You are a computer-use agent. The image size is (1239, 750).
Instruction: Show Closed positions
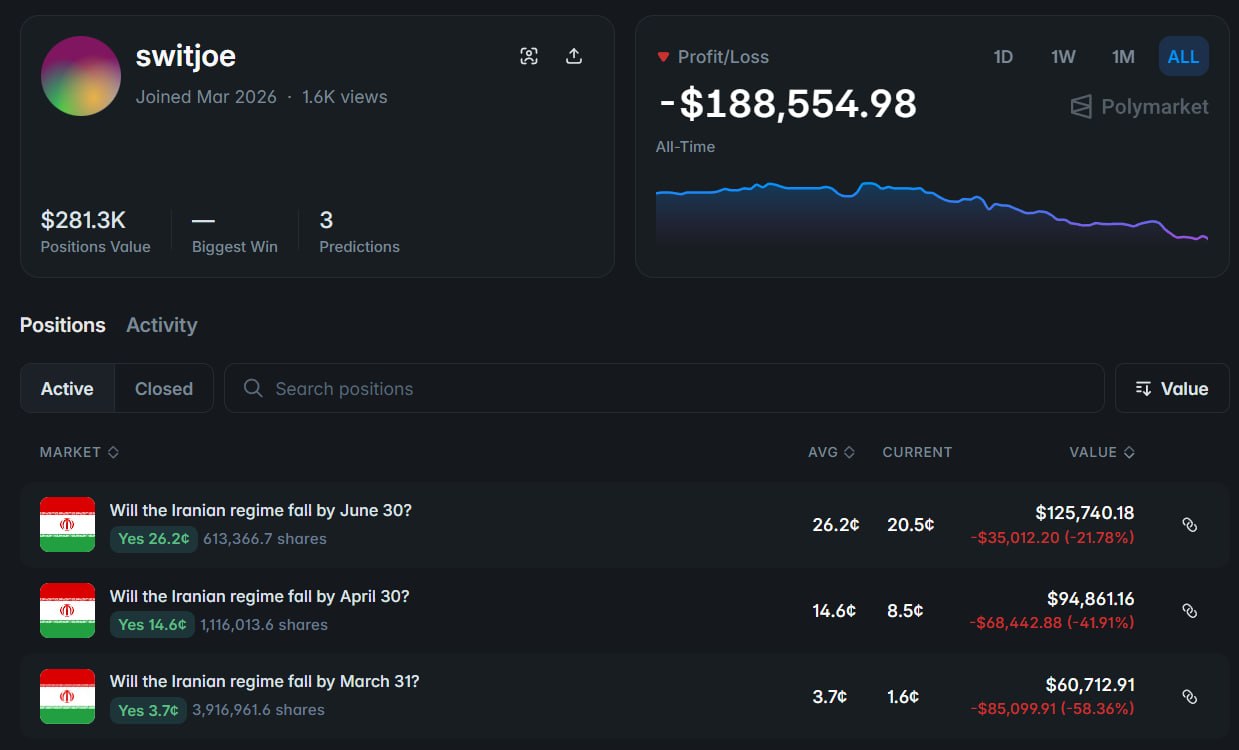coord(164,389)
